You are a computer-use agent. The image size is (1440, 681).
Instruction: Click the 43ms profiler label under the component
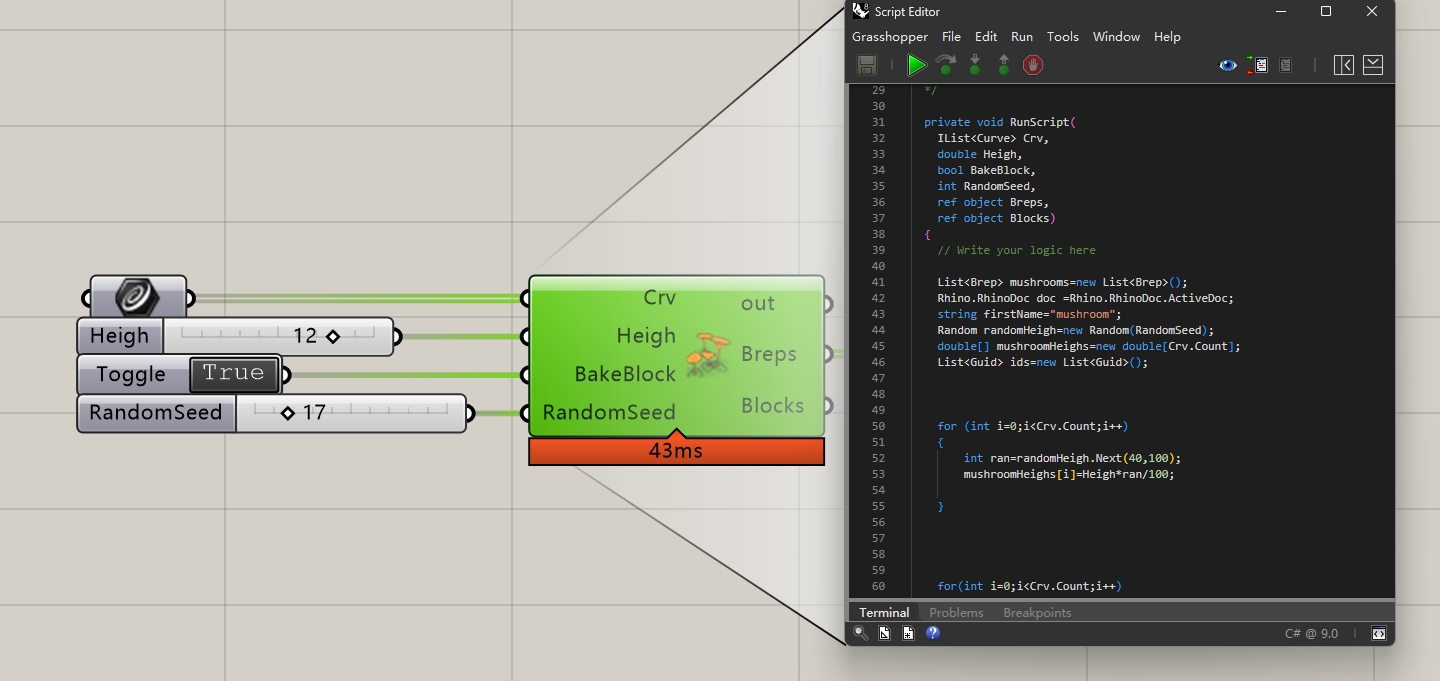(x=676, y=451)
